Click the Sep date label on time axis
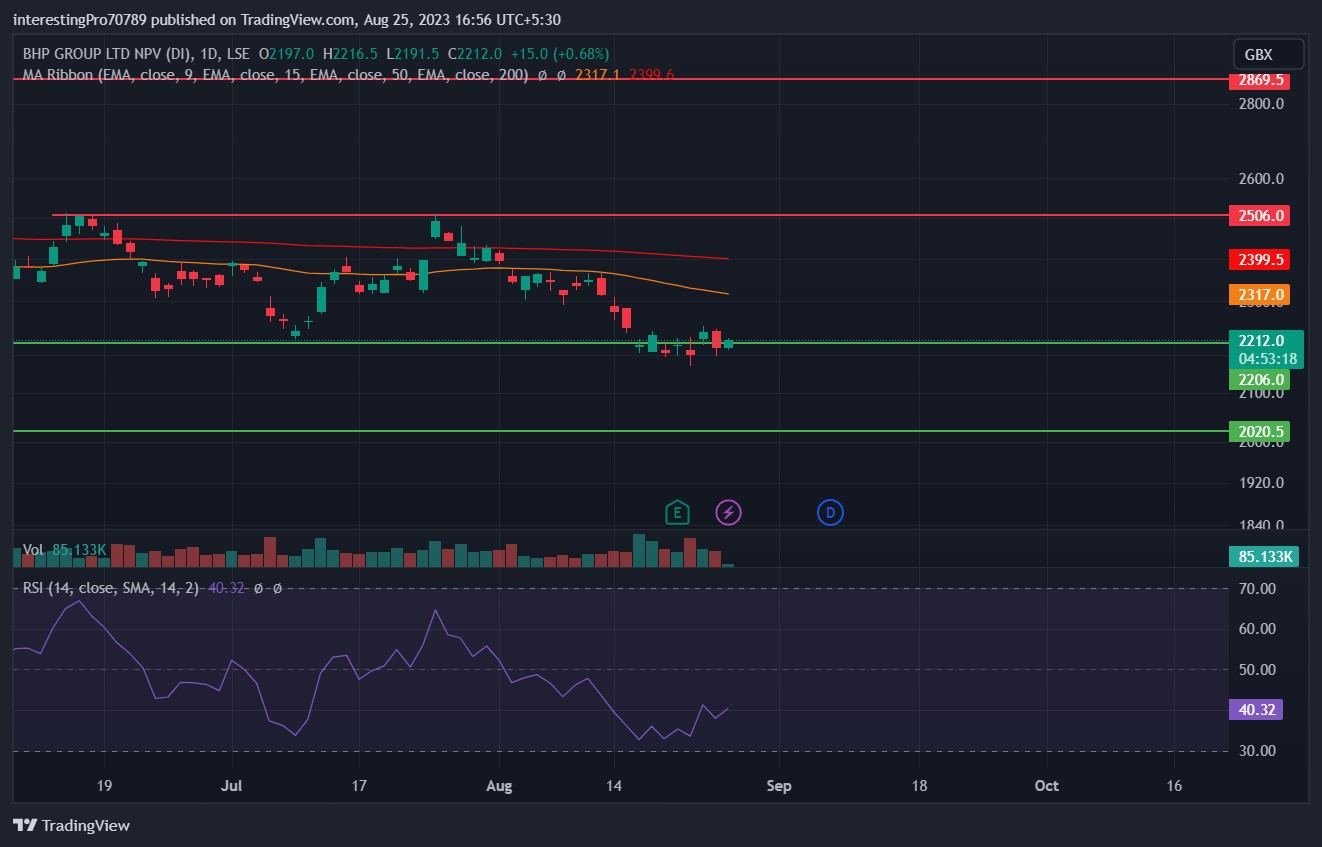Viewport: 1322px width, 847px height. (x=779, y=786)
